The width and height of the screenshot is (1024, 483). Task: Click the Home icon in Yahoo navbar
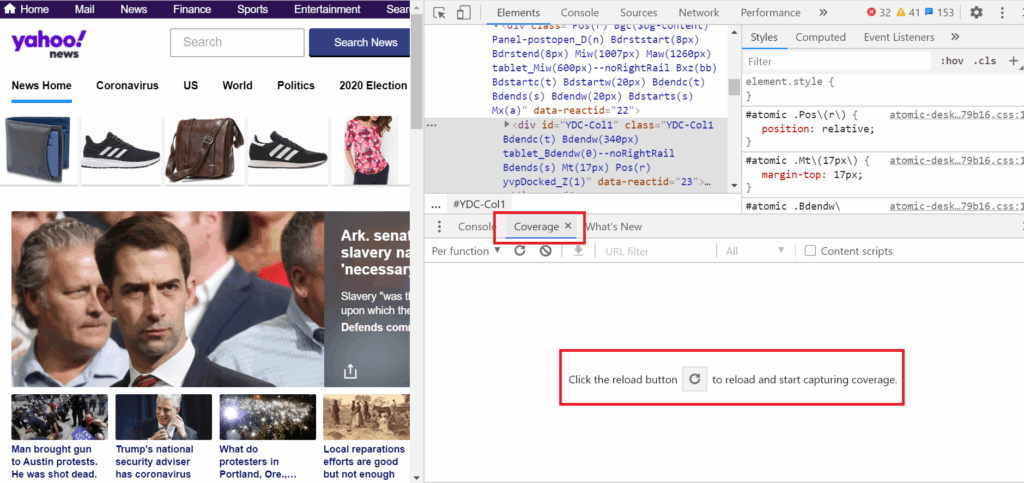pos(8,9)
